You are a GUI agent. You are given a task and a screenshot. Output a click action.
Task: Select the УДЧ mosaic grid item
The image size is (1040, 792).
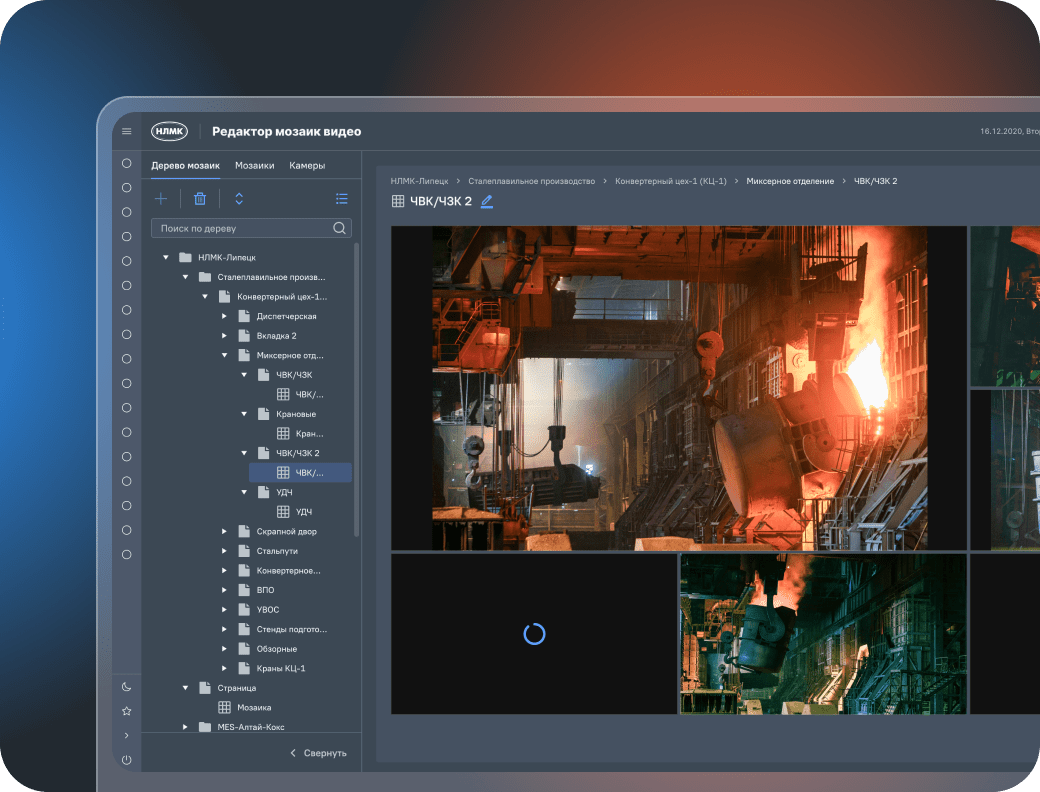302,512
